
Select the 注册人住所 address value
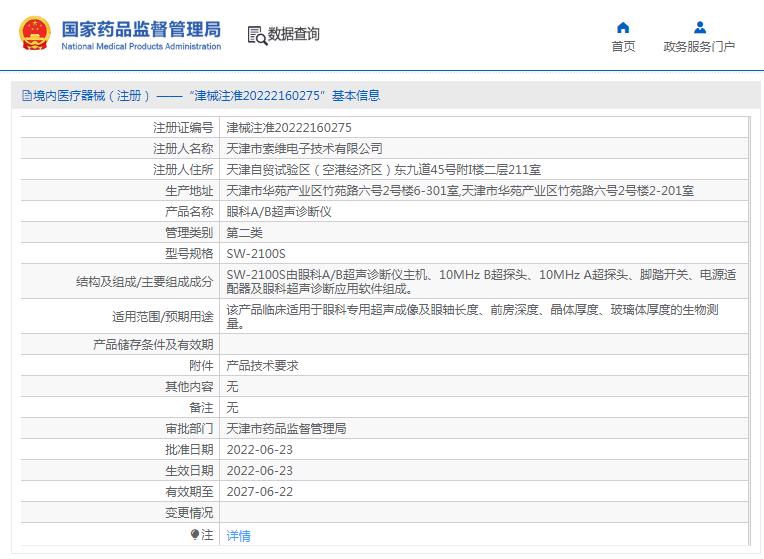[383, 170]
